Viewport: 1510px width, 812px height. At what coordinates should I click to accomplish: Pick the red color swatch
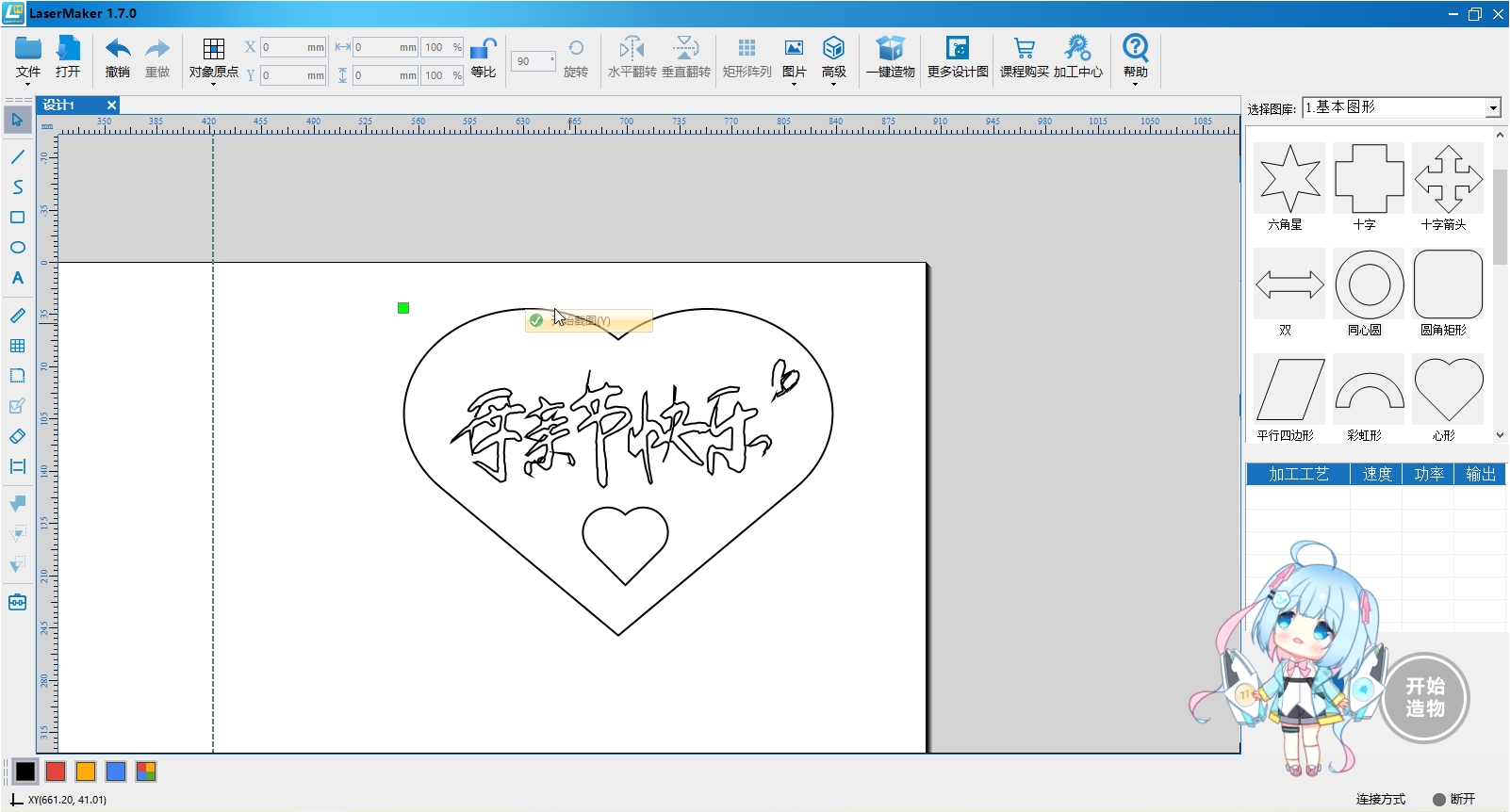click(56, 771)
